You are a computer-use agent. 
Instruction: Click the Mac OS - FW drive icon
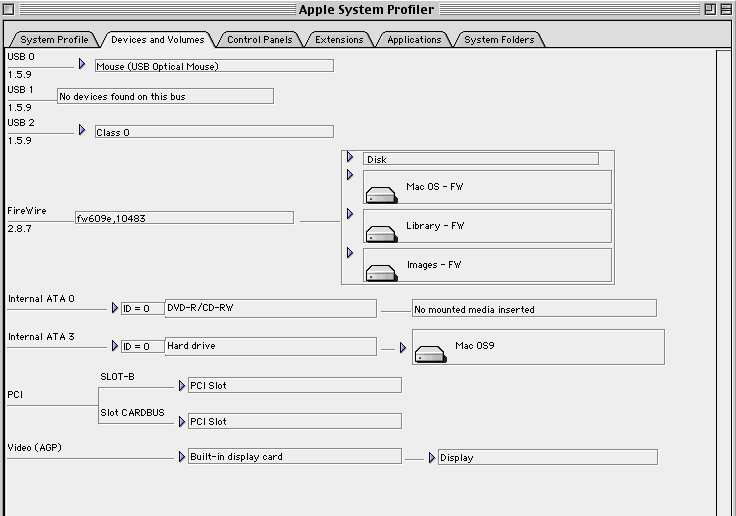pyautogui.click(x=382, y=195)
